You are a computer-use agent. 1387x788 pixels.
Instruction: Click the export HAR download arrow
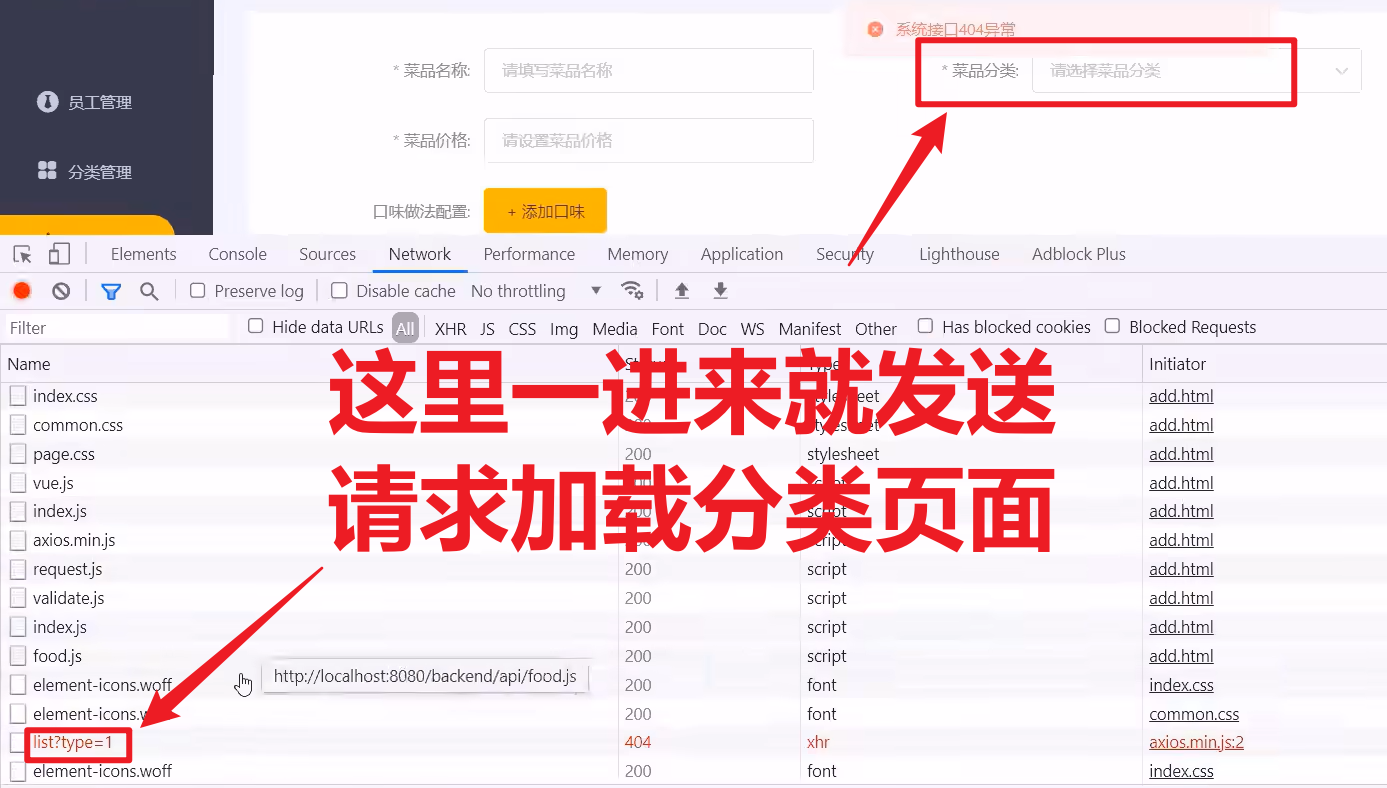point(720,291)
